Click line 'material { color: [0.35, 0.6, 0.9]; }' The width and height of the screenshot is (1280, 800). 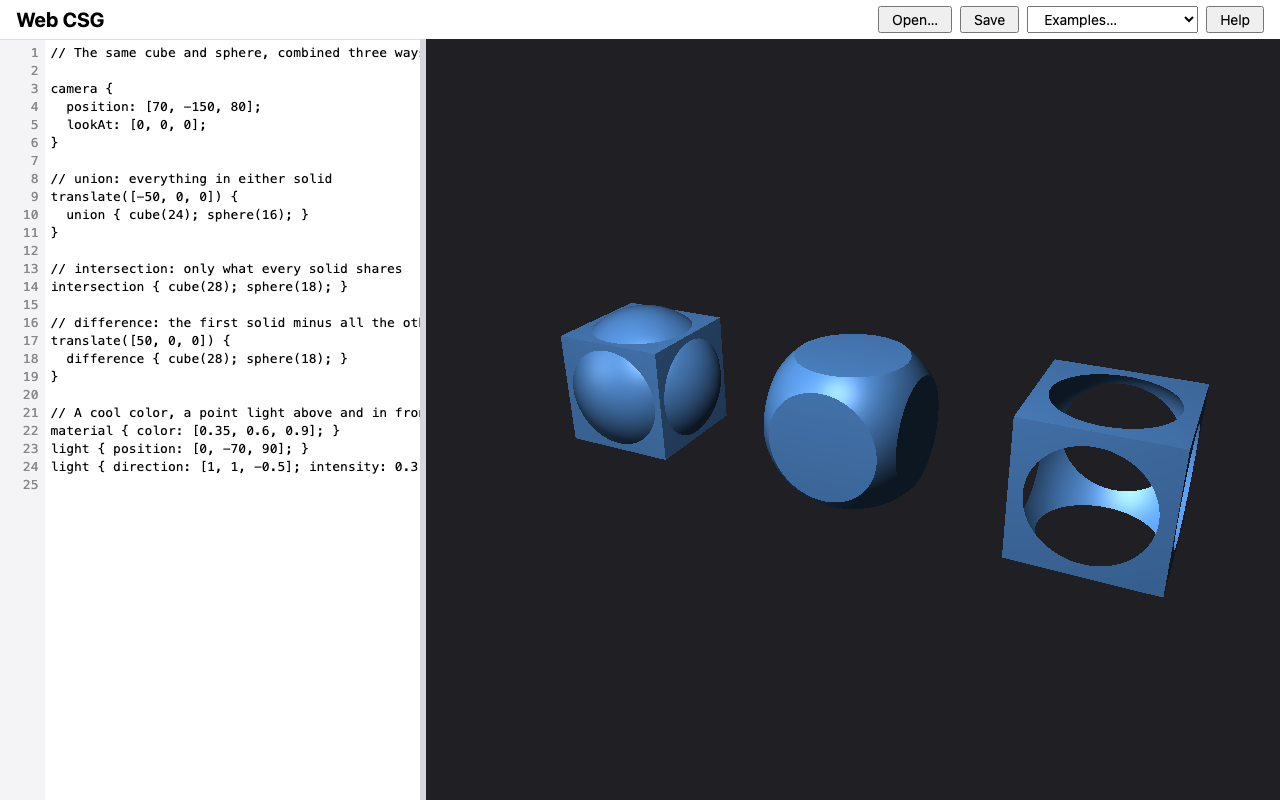[x=195, y=431]
